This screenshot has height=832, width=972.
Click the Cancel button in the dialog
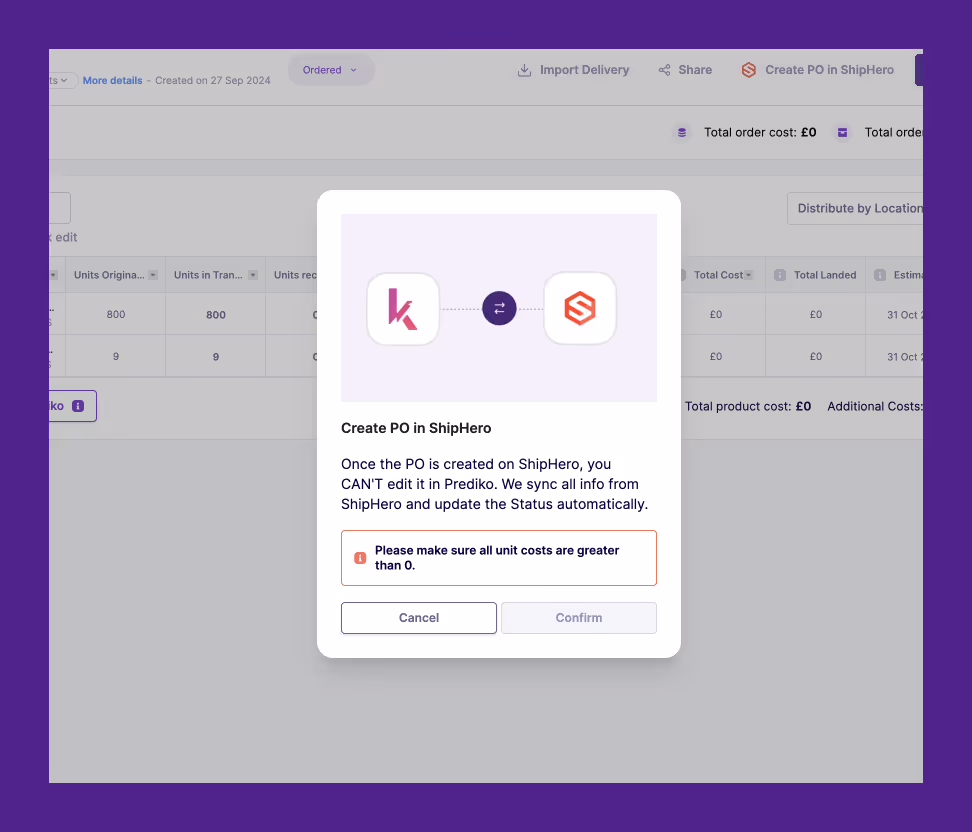coord(418,617)
